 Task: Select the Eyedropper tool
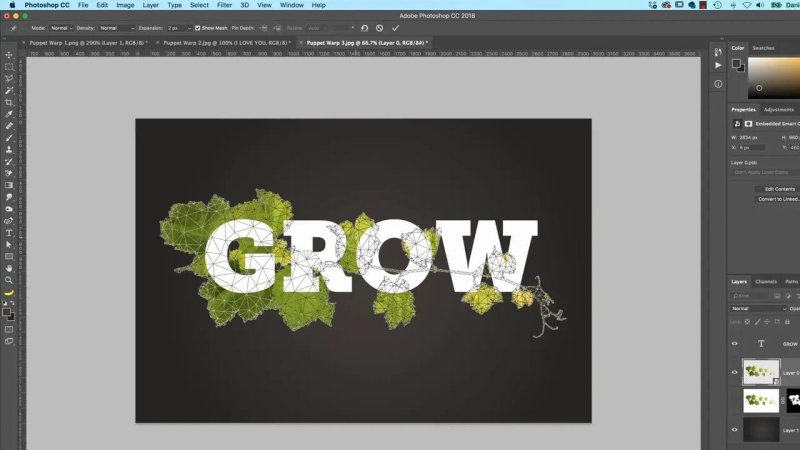tap(9, 114)
